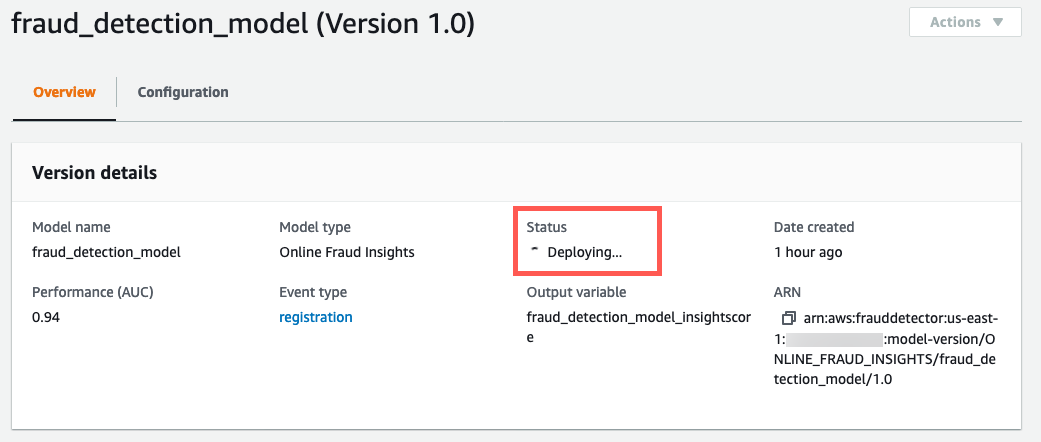
Task: Click the Actions dropdown arrow
Action: (x=998, y=22)
